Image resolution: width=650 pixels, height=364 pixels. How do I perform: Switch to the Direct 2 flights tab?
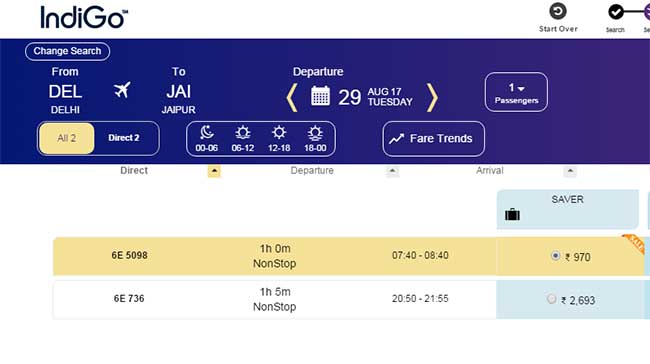(124, 138)
